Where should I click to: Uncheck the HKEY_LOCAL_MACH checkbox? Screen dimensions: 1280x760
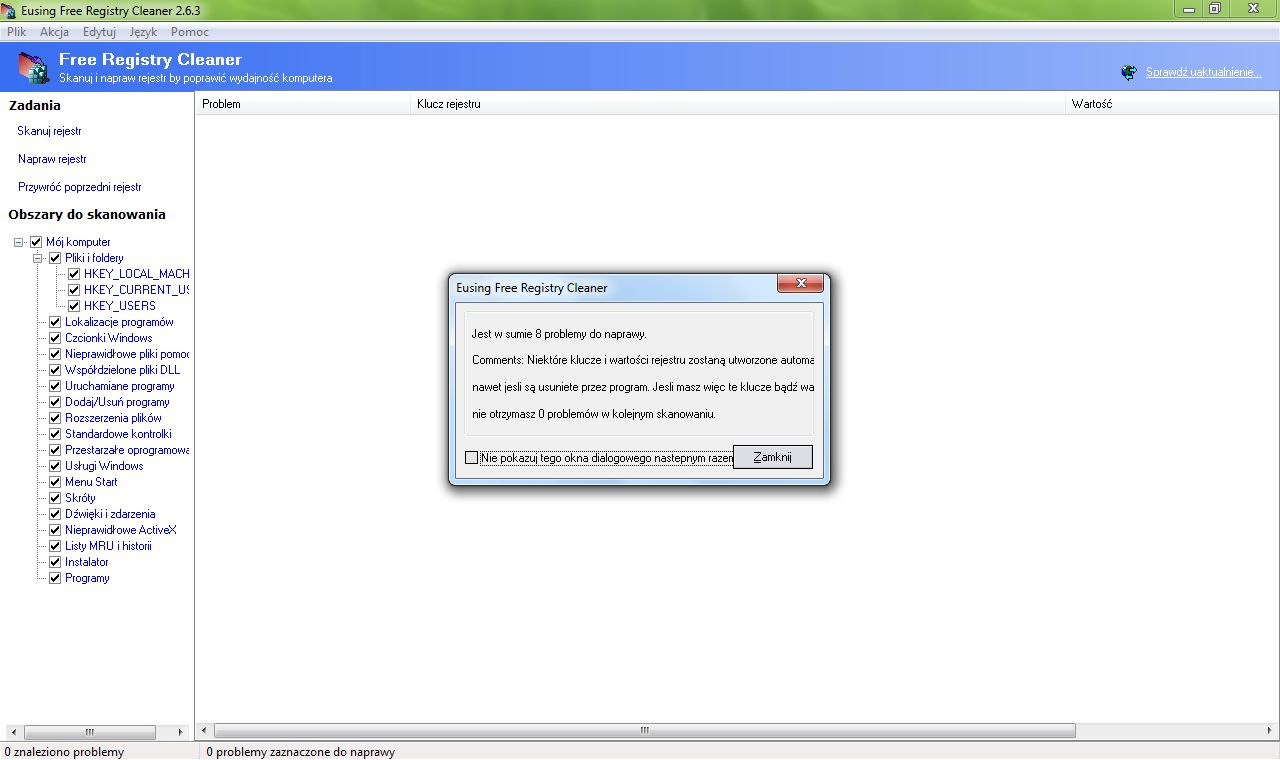(x=74, y=274)
